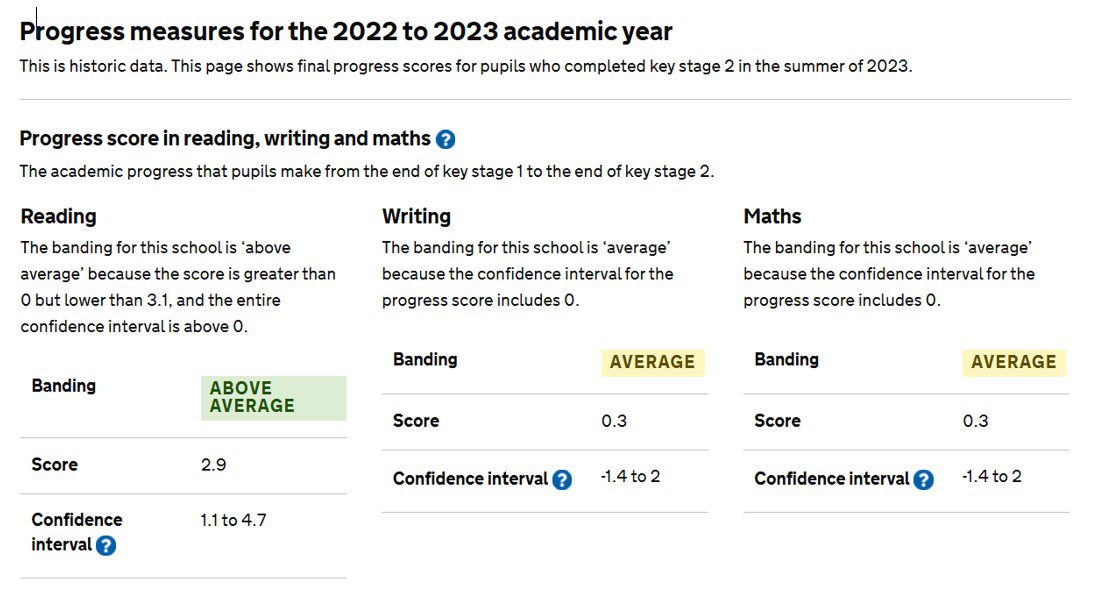Viewport: 1111px width, 605px height.
Task: Select the Writing AVERAGE banding tag
Action: (652, 362)
